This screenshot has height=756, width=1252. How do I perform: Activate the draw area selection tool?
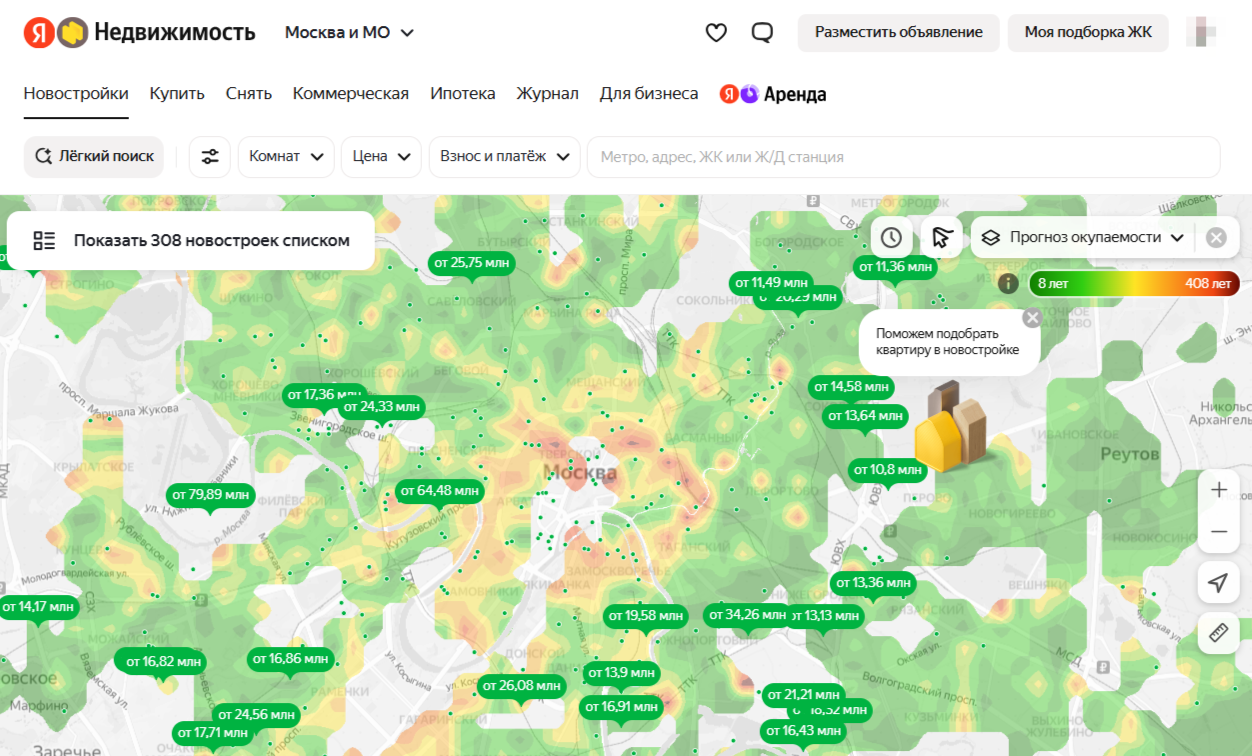coord(941,238)
